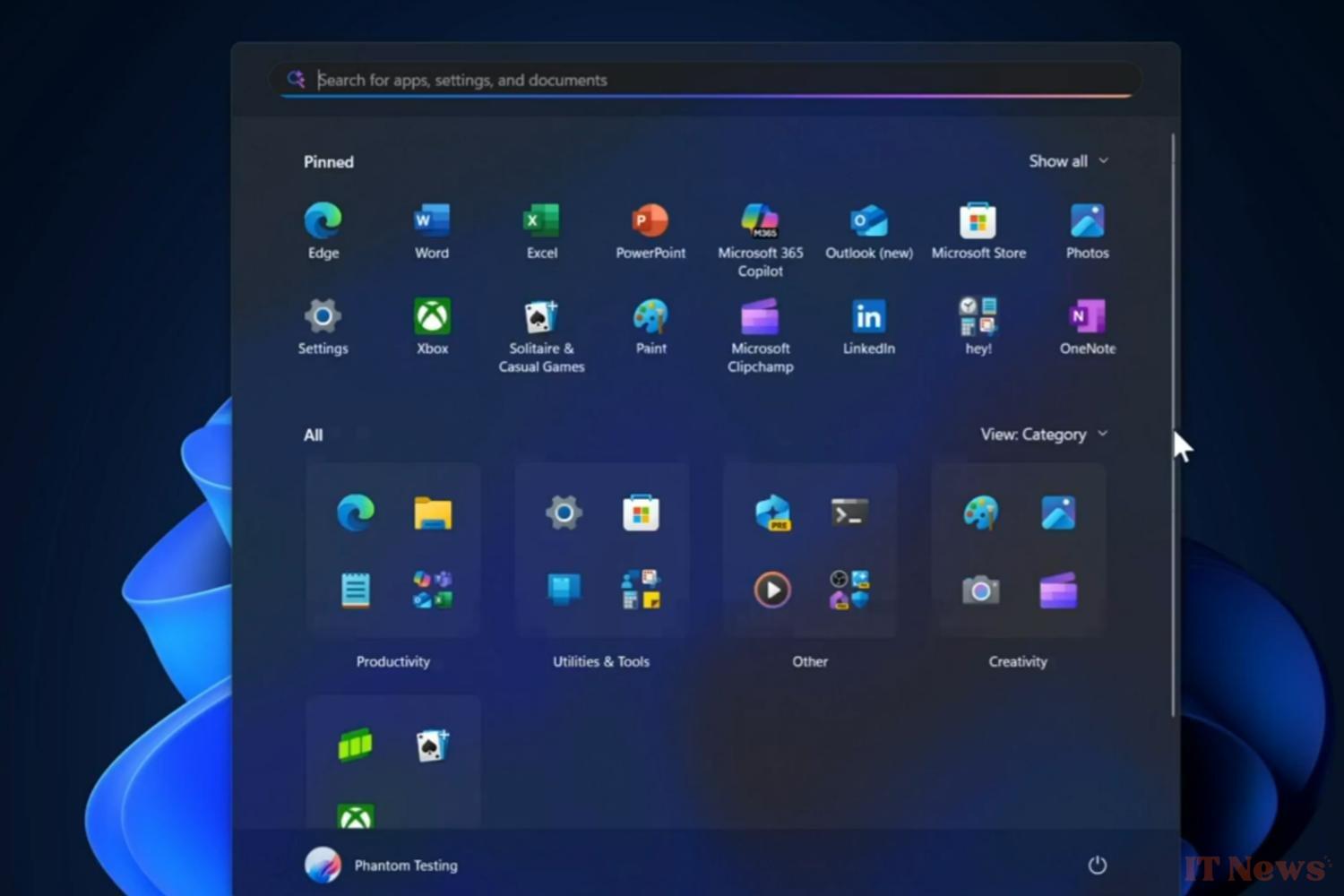Open the power button menu
The width and height of the screenshot is (1344, 896).
click(x=1098, y=866)
